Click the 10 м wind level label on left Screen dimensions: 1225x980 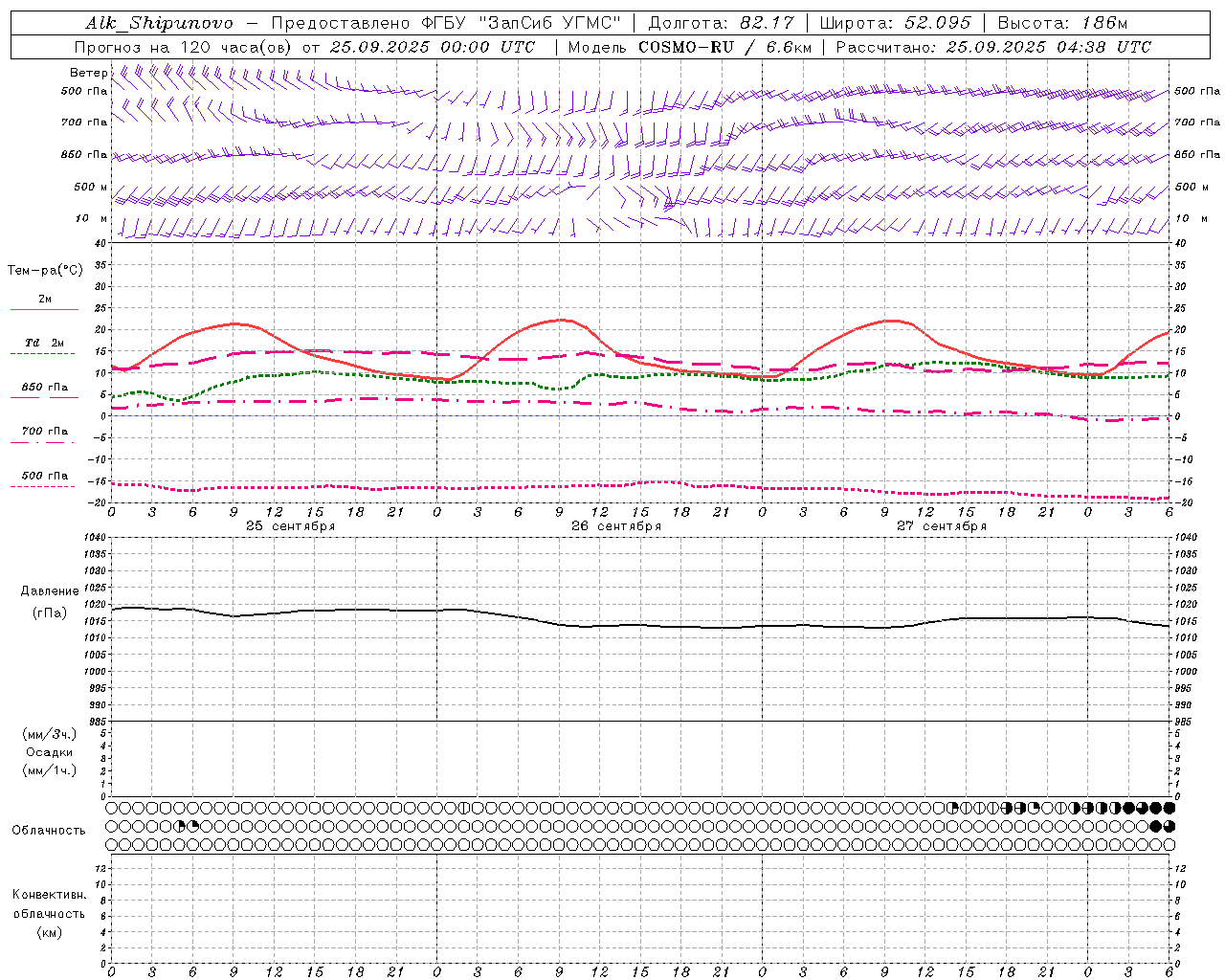[x=91, y=218]
